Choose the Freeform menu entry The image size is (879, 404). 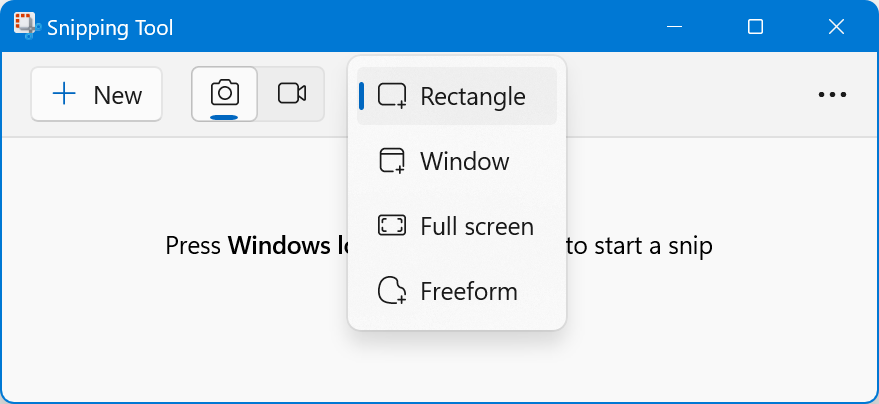(468, 292)
